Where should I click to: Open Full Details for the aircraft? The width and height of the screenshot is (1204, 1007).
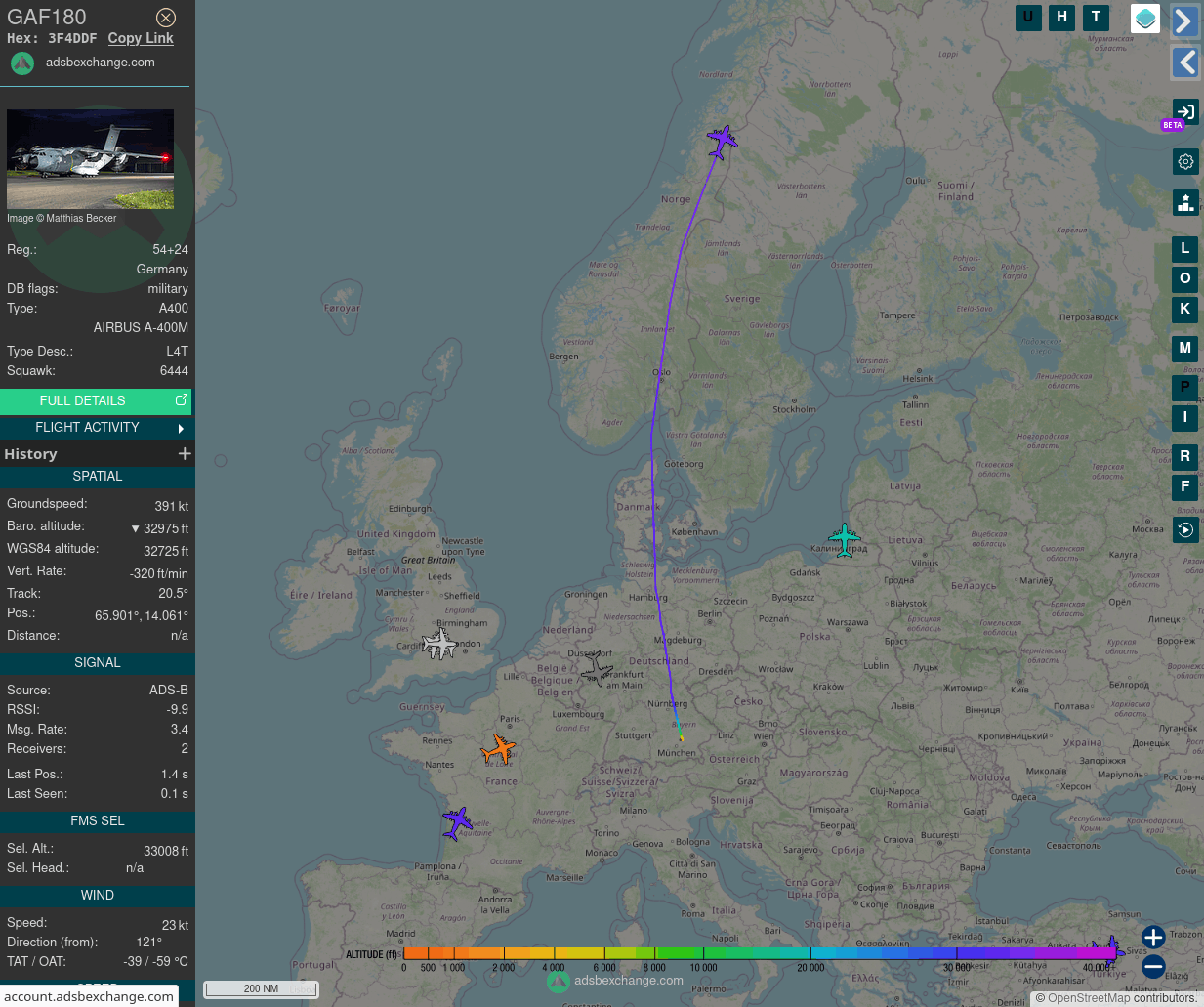[96, 400]
